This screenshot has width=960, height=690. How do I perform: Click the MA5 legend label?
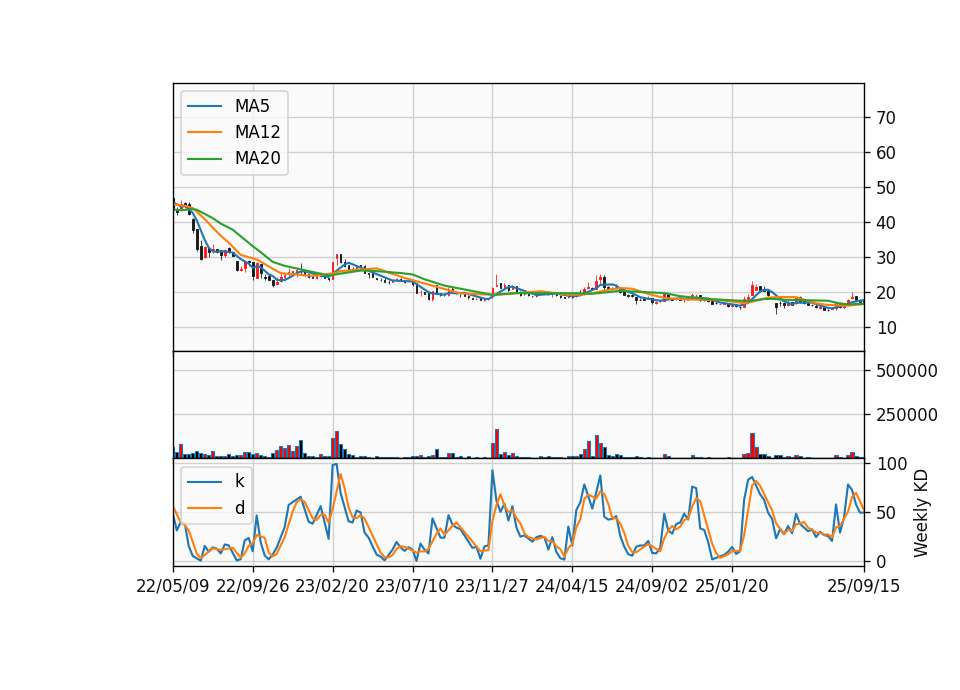(x=252, y=106)
